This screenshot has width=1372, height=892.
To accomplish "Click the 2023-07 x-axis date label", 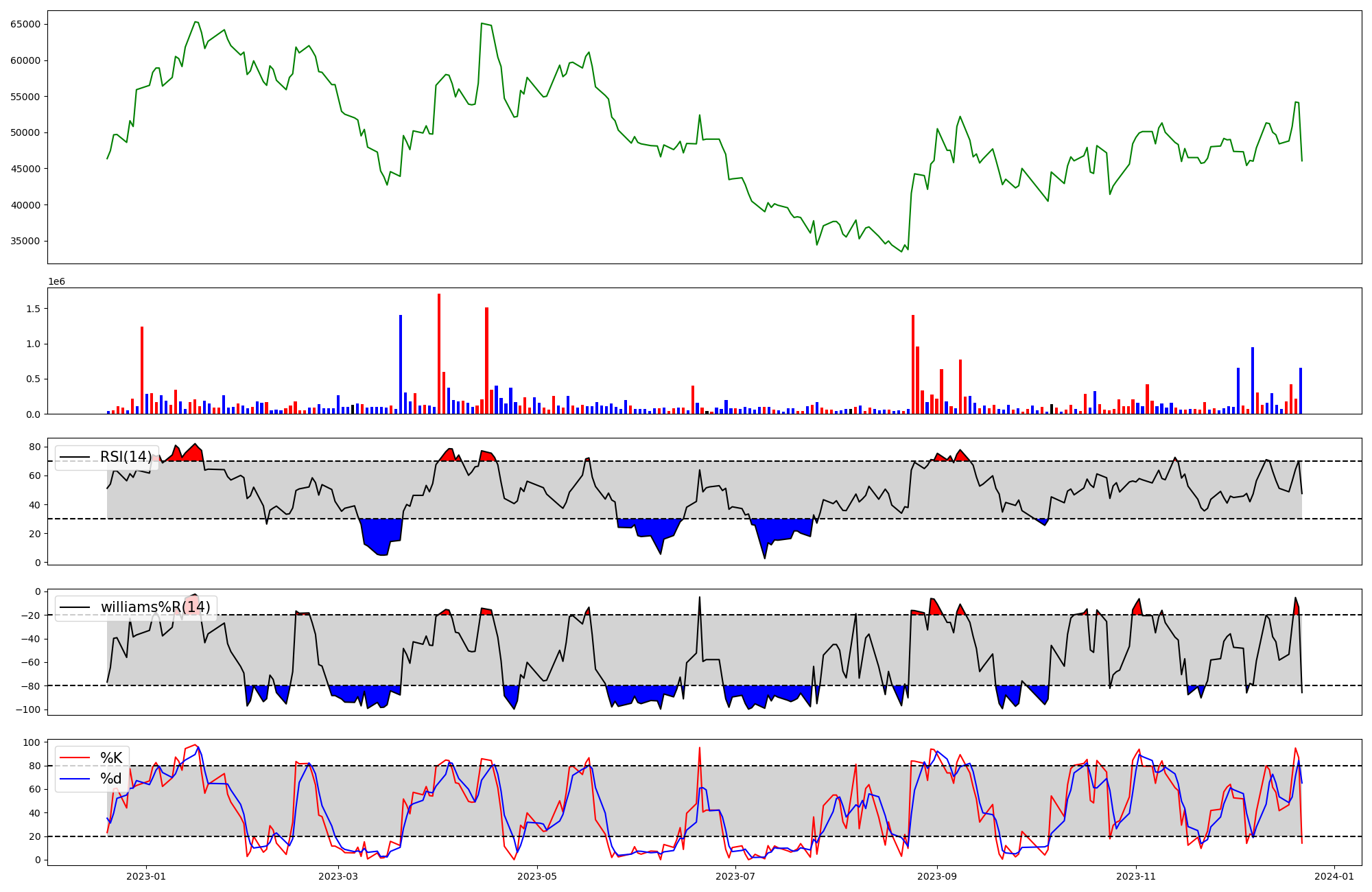I will tap(735, 876).
